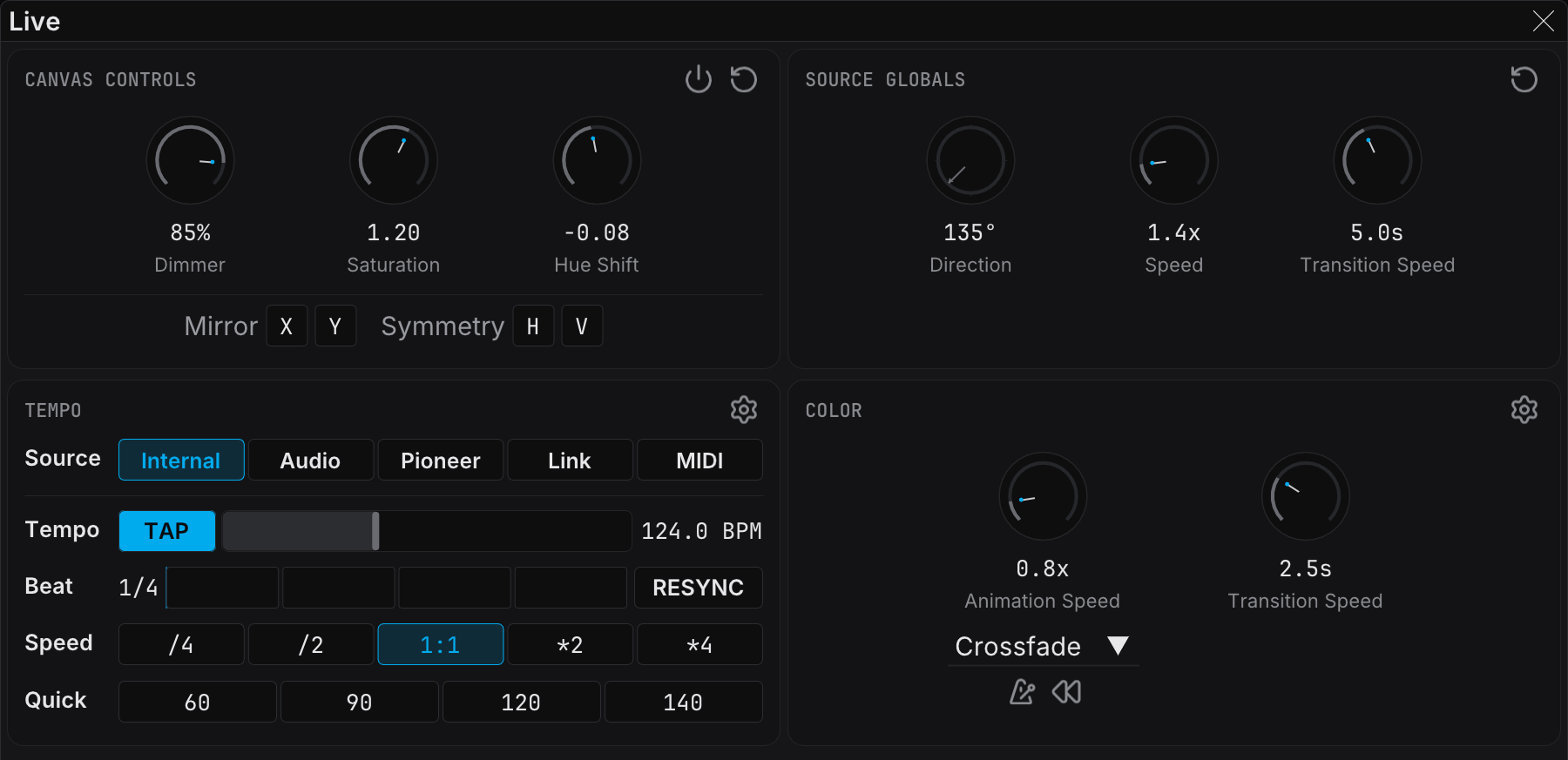Viewport: 1568px width, 760px height.
Task: Select Audio tempo source
Action: click(311, 460)
